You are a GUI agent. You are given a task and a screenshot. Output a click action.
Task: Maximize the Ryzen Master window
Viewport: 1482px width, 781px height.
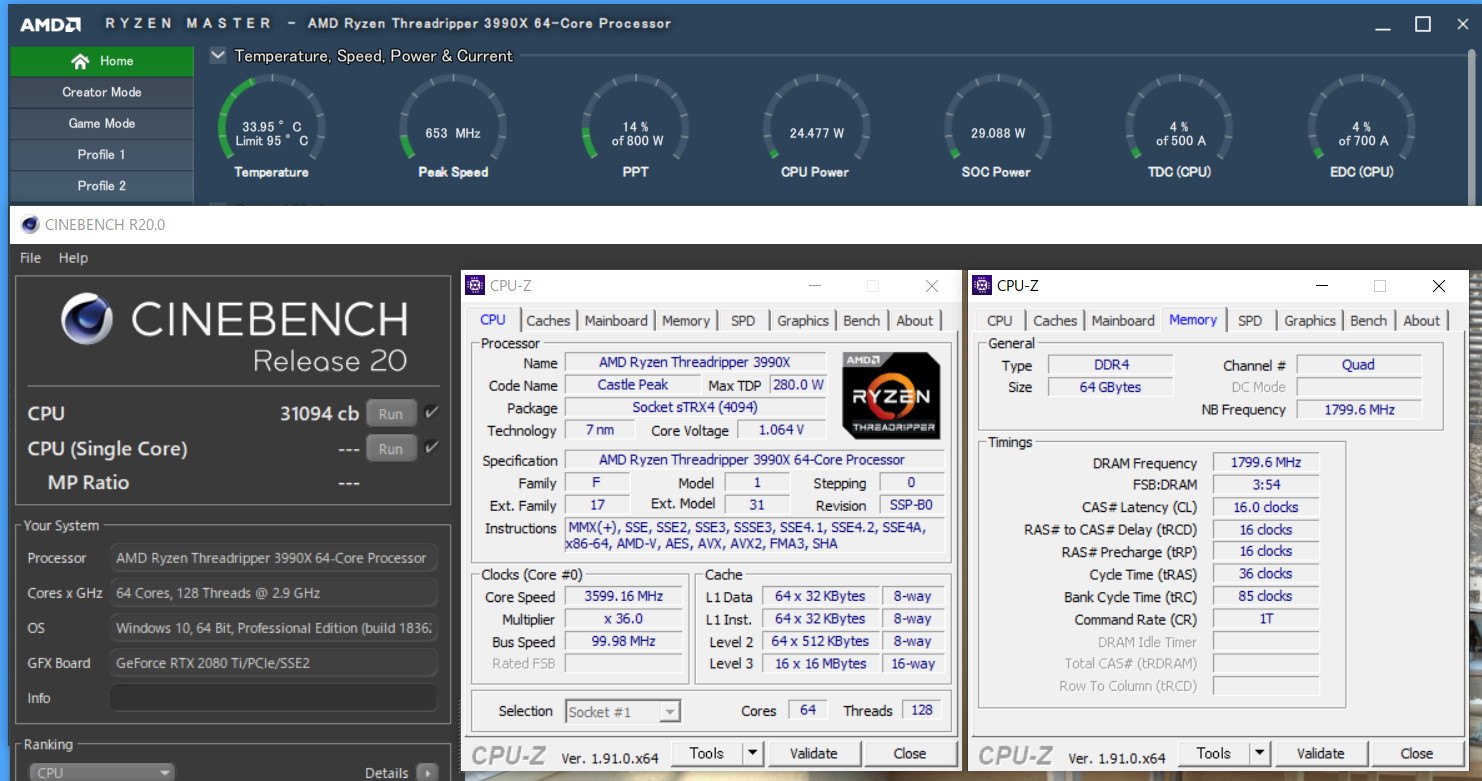(1422, 24)
